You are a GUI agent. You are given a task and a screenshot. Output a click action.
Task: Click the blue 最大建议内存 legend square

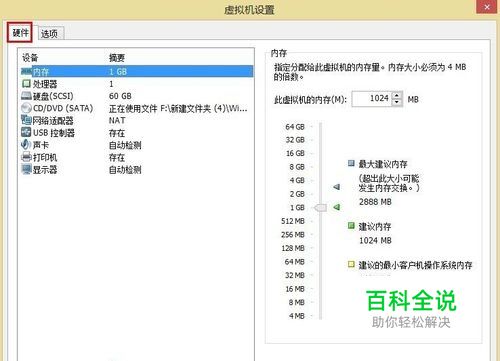tap(351, 163)
